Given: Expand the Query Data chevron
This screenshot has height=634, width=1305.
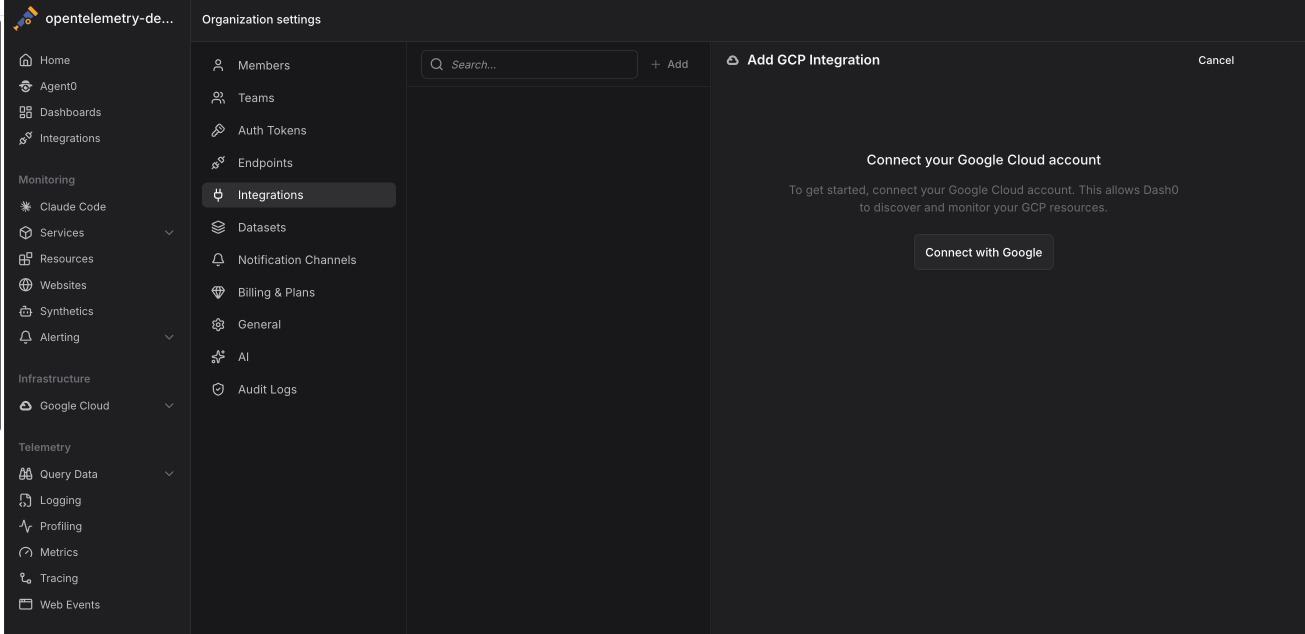Looking at the screenshot, I should click(169, 474).
